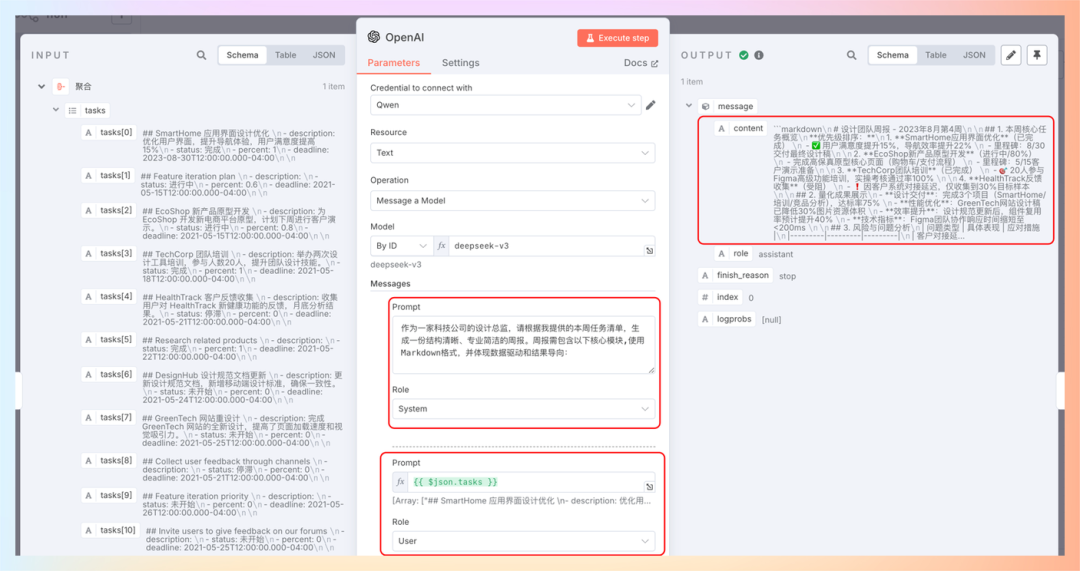Open the Resource dropdown showing Text
Image resolution: width=1080 pixels, height=571 pixels.
tap(512, 153)
